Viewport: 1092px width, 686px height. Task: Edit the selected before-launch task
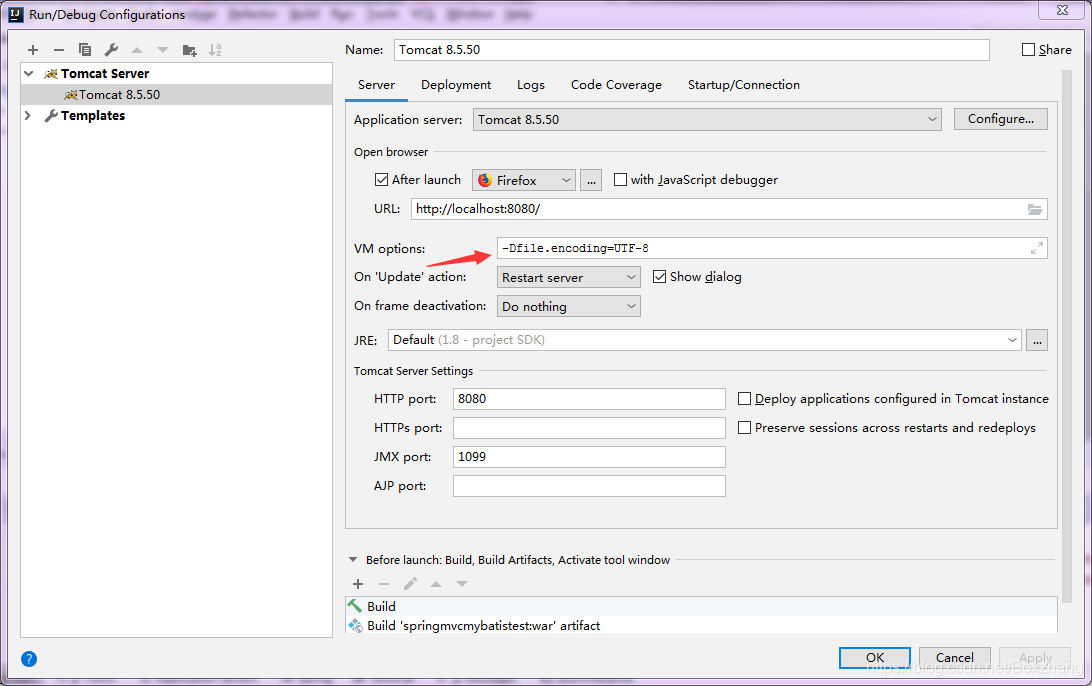pyautogui.click(x=410, y=584)
